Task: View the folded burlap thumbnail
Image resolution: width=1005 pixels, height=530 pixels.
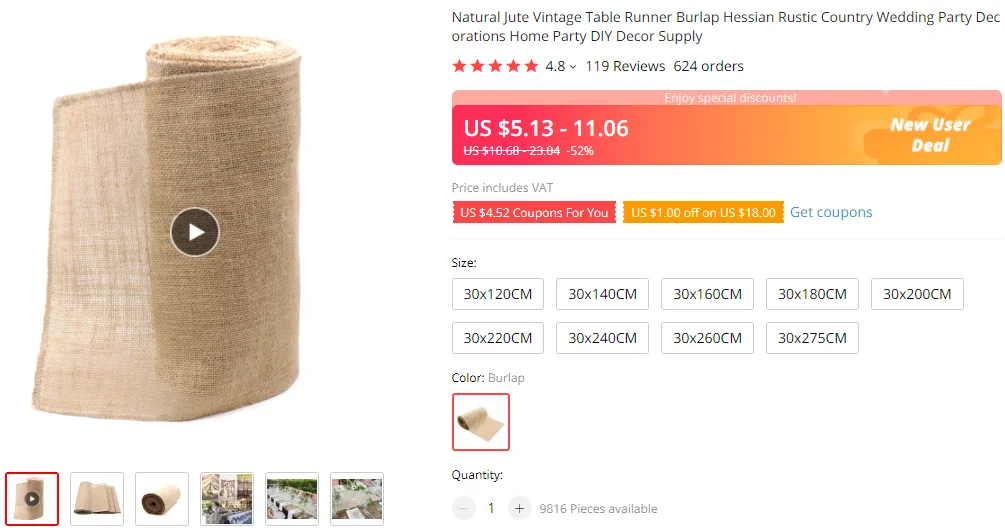Action: [97, 499]
